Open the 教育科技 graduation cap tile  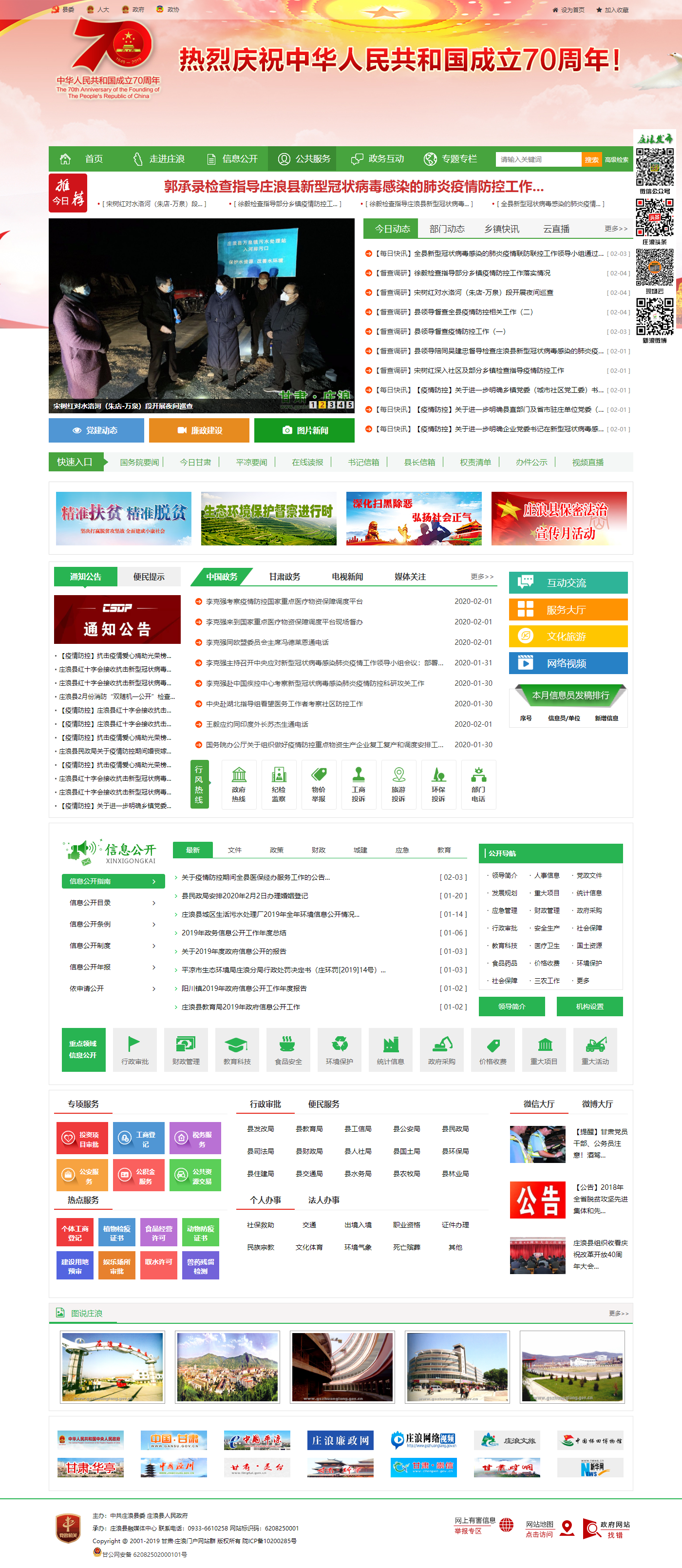(x=237, y=1049)
